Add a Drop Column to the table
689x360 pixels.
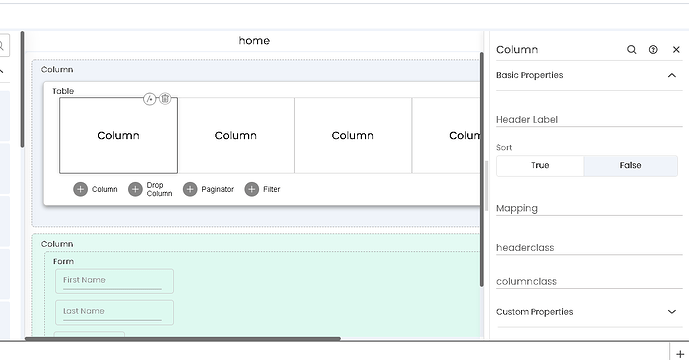(x=135, y=189)
